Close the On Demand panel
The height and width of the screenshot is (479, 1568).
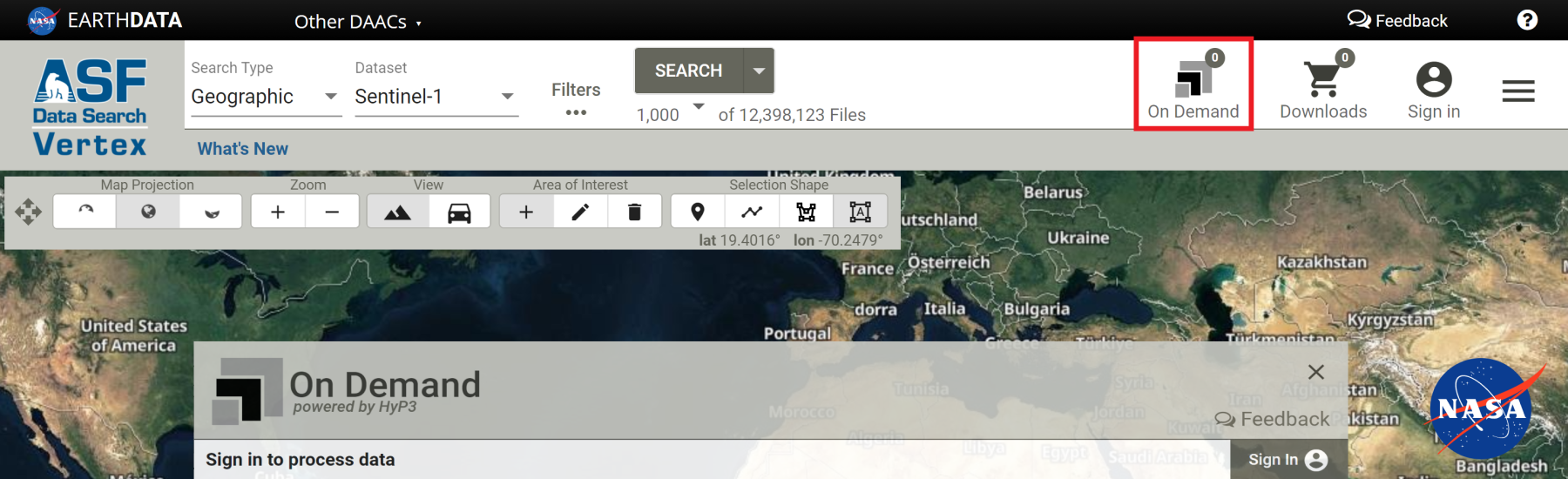coord(1316,372)
